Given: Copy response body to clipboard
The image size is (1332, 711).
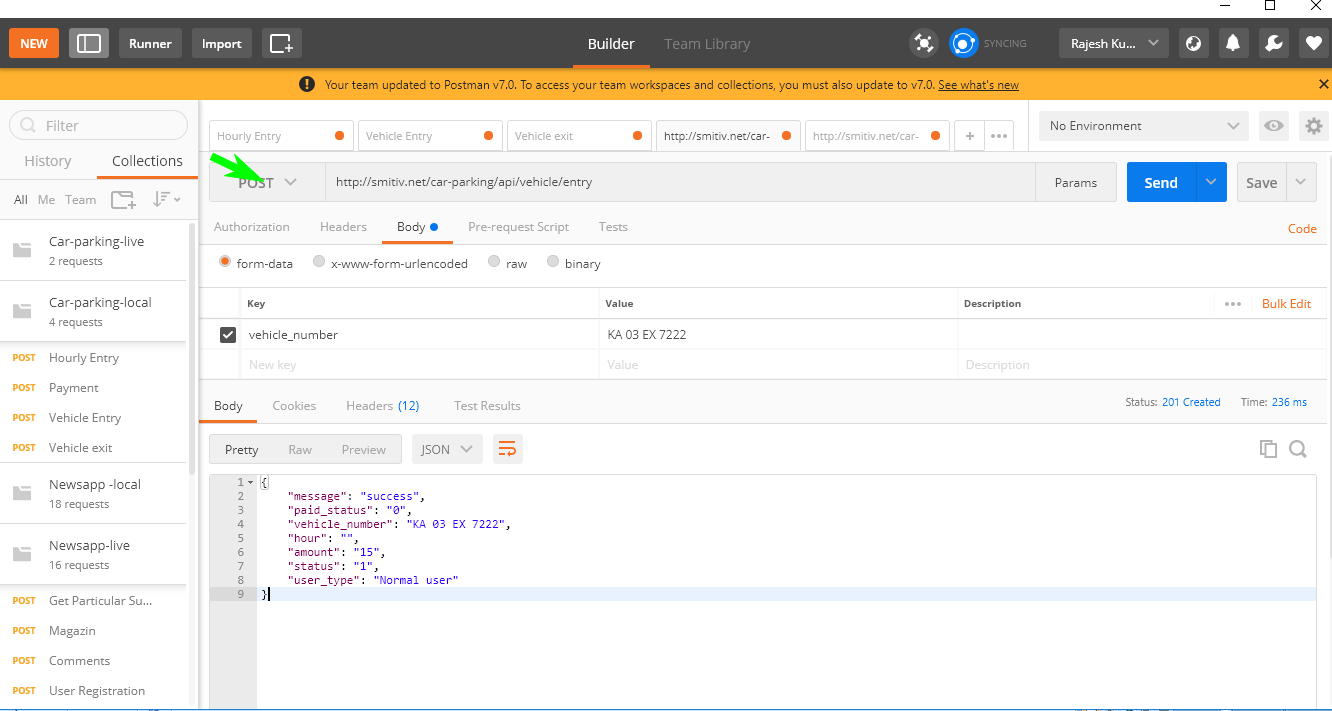Looking at the screenshot, I should tap(1268, 449).
